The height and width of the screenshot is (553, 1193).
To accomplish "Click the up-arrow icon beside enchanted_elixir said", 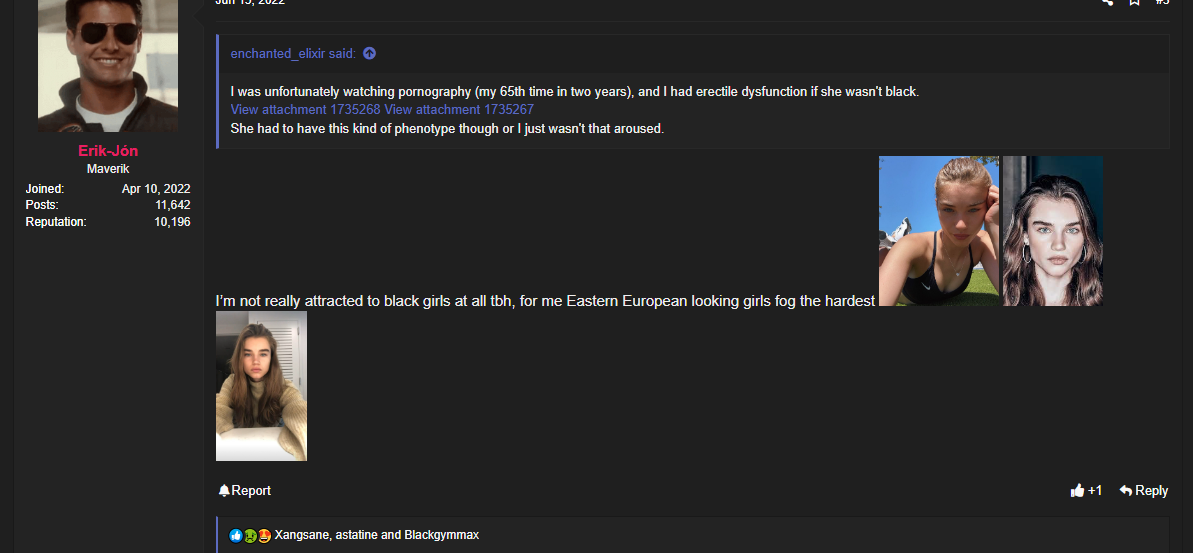I will (x=369, y=53).
